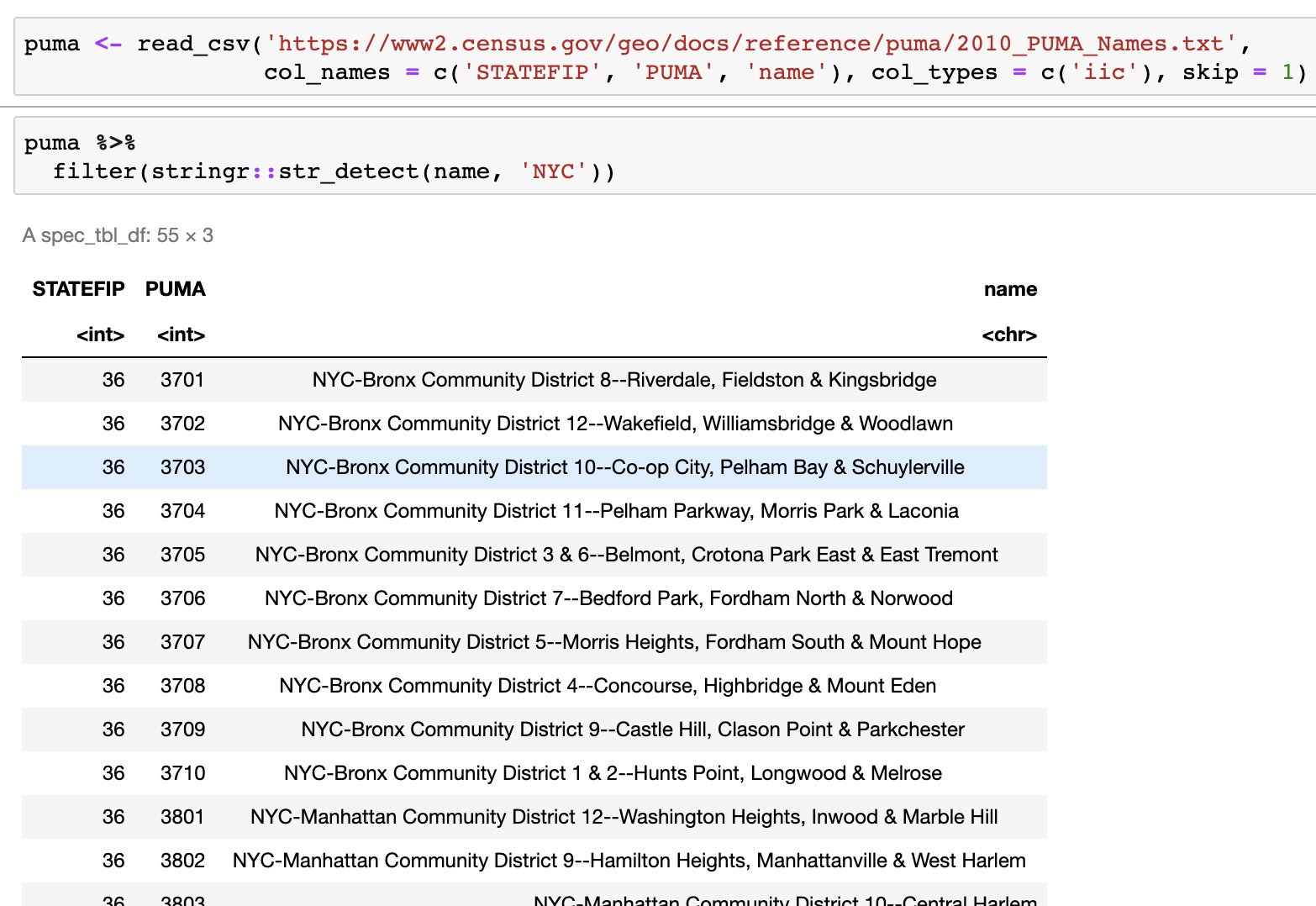Click the Riverdale, Fieldston & Kingsbridge name cell
Screen dimensions: 1316x906
pos(624,380)
